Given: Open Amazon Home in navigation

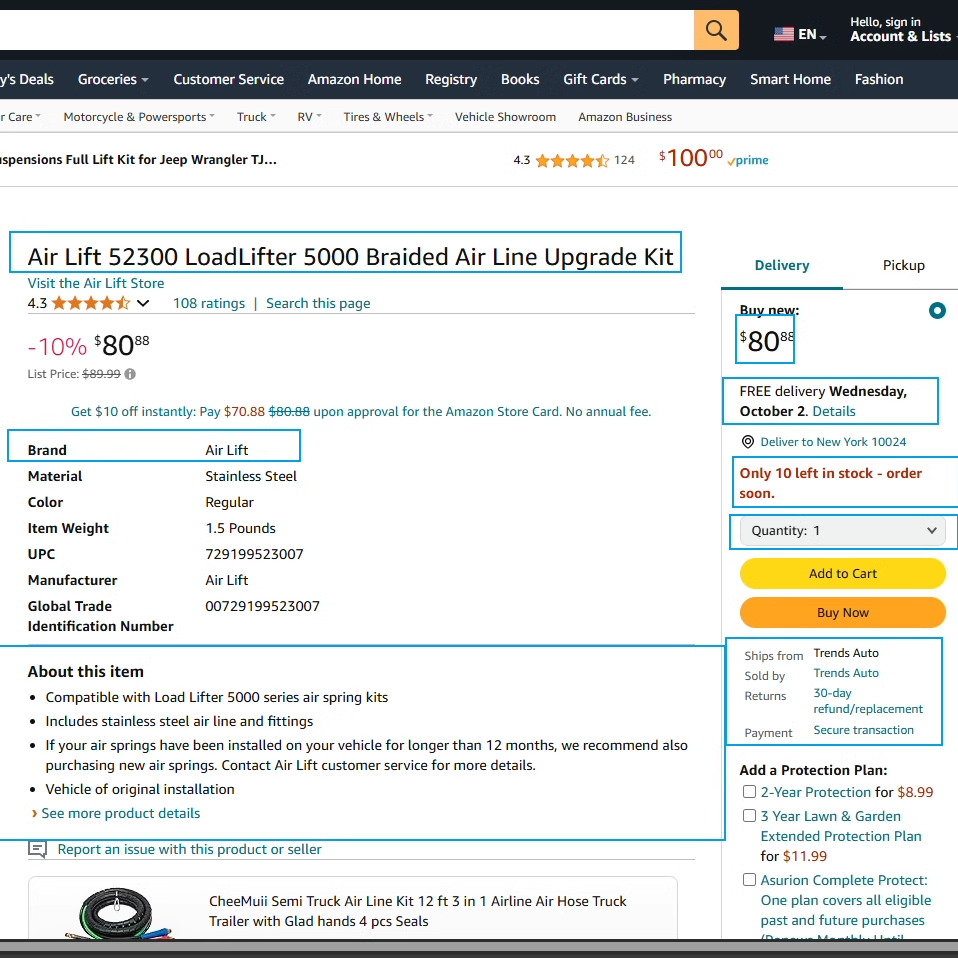Looking at the screenshot, I should pos(354,79).
